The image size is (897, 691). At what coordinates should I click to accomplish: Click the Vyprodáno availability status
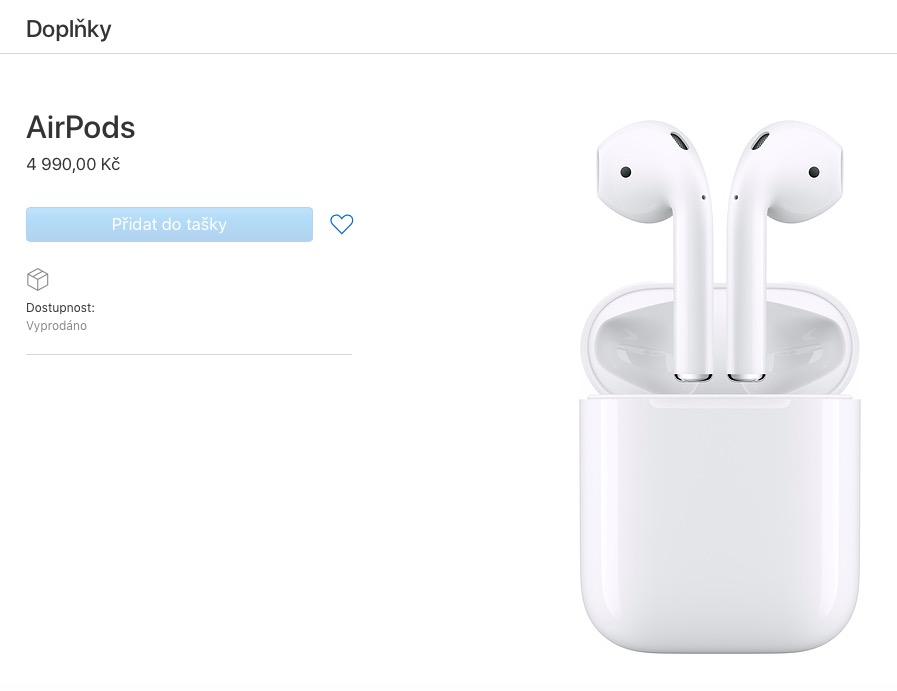(56, 325)
